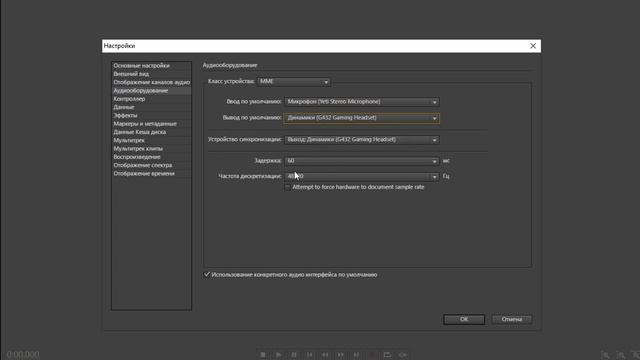
Task: Toggle the Loop Playback icon
Action: pos(387,355)
